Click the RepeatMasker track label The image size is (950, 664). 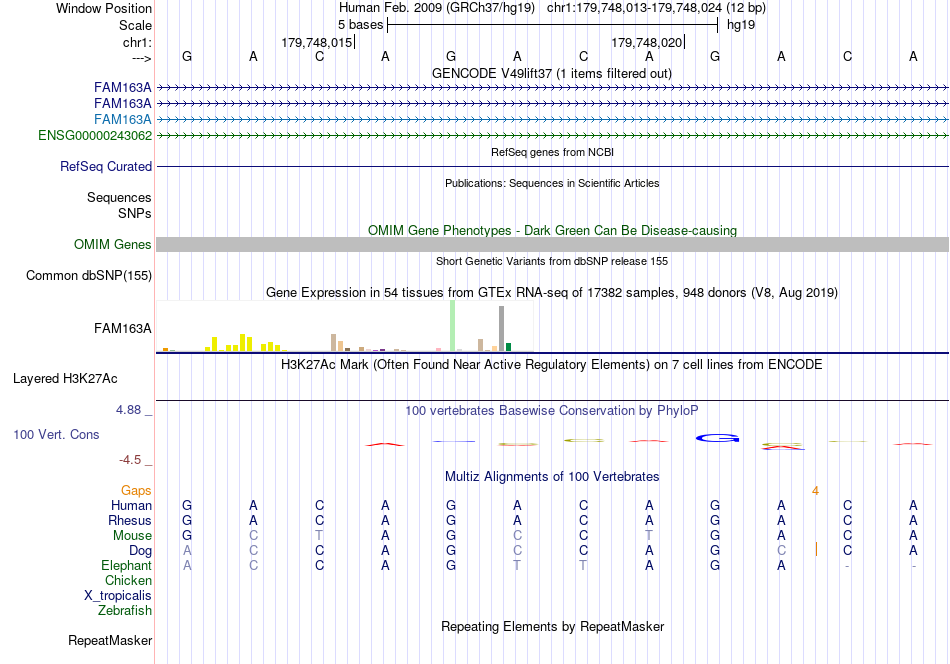click(x=110, y=641)
